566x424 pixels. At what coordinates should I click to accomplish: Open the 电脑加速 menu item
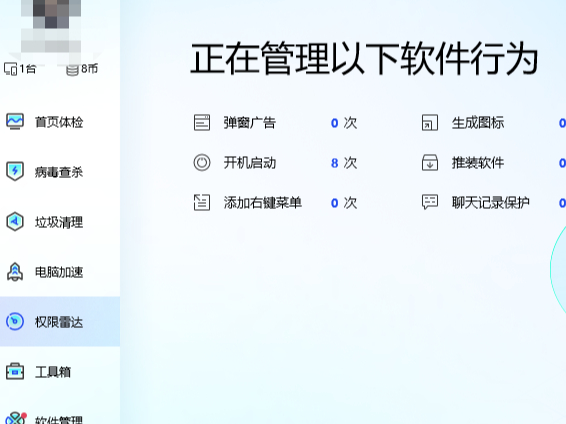60,271
